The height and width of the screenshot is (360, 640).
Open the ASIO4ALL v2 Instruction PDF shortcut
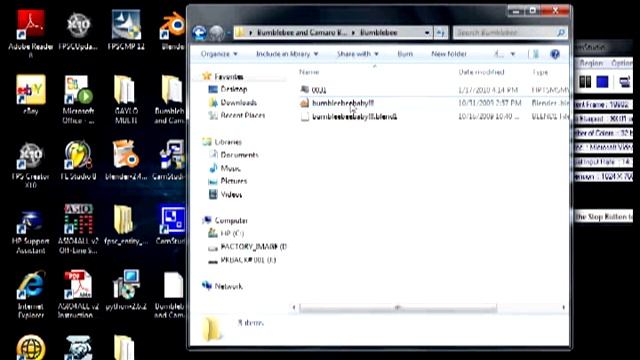pos(78,295)
